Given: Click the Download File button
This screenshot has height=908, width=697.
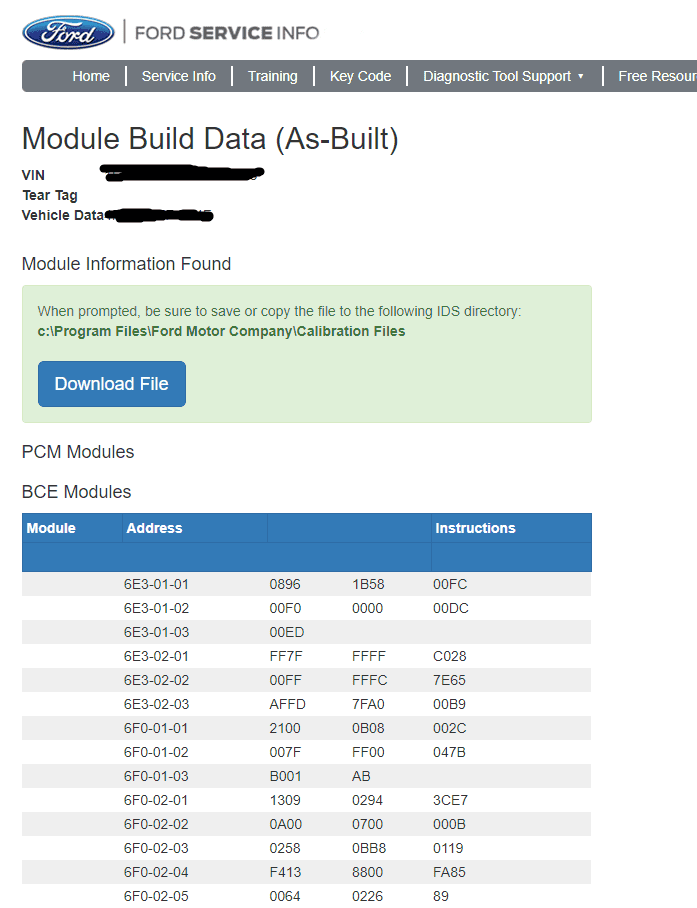Looking at the screenshot, I should (111, 383).
